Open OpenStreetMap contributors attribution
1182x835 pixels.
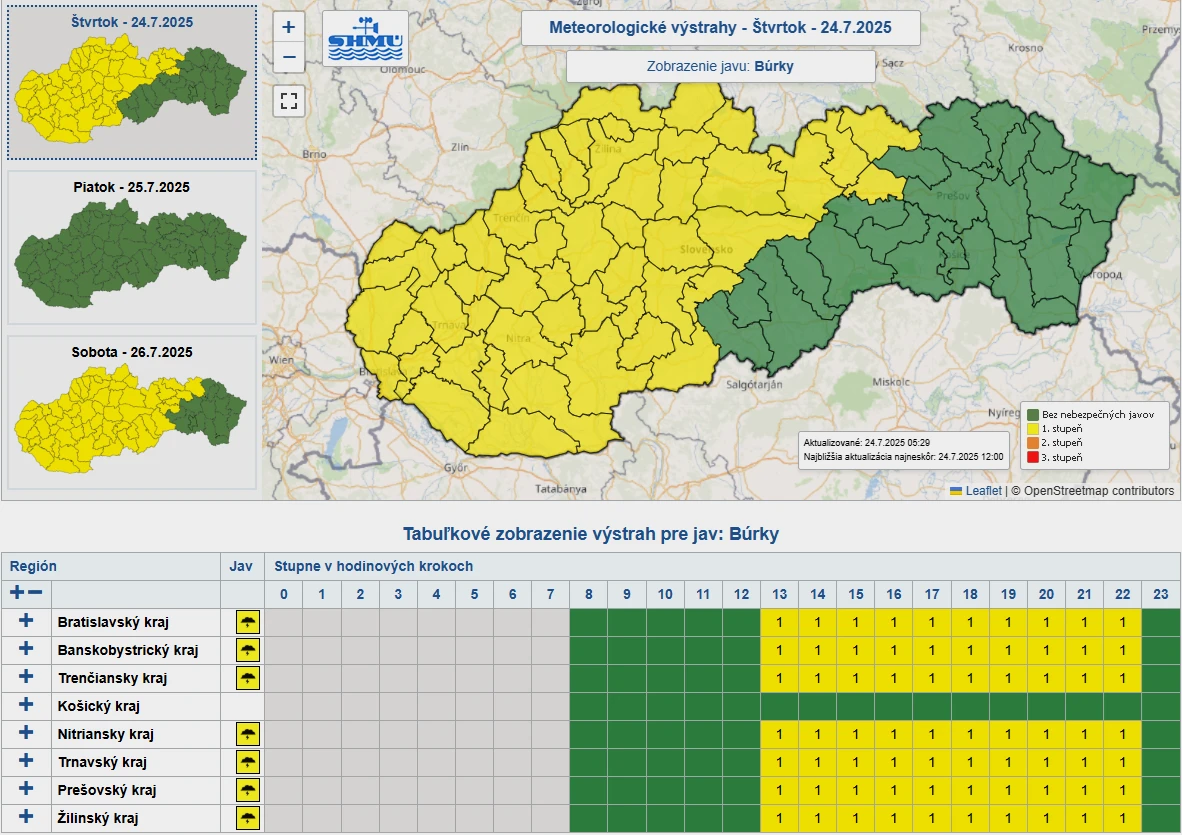pyautogui.click(x=1099, y=491)
